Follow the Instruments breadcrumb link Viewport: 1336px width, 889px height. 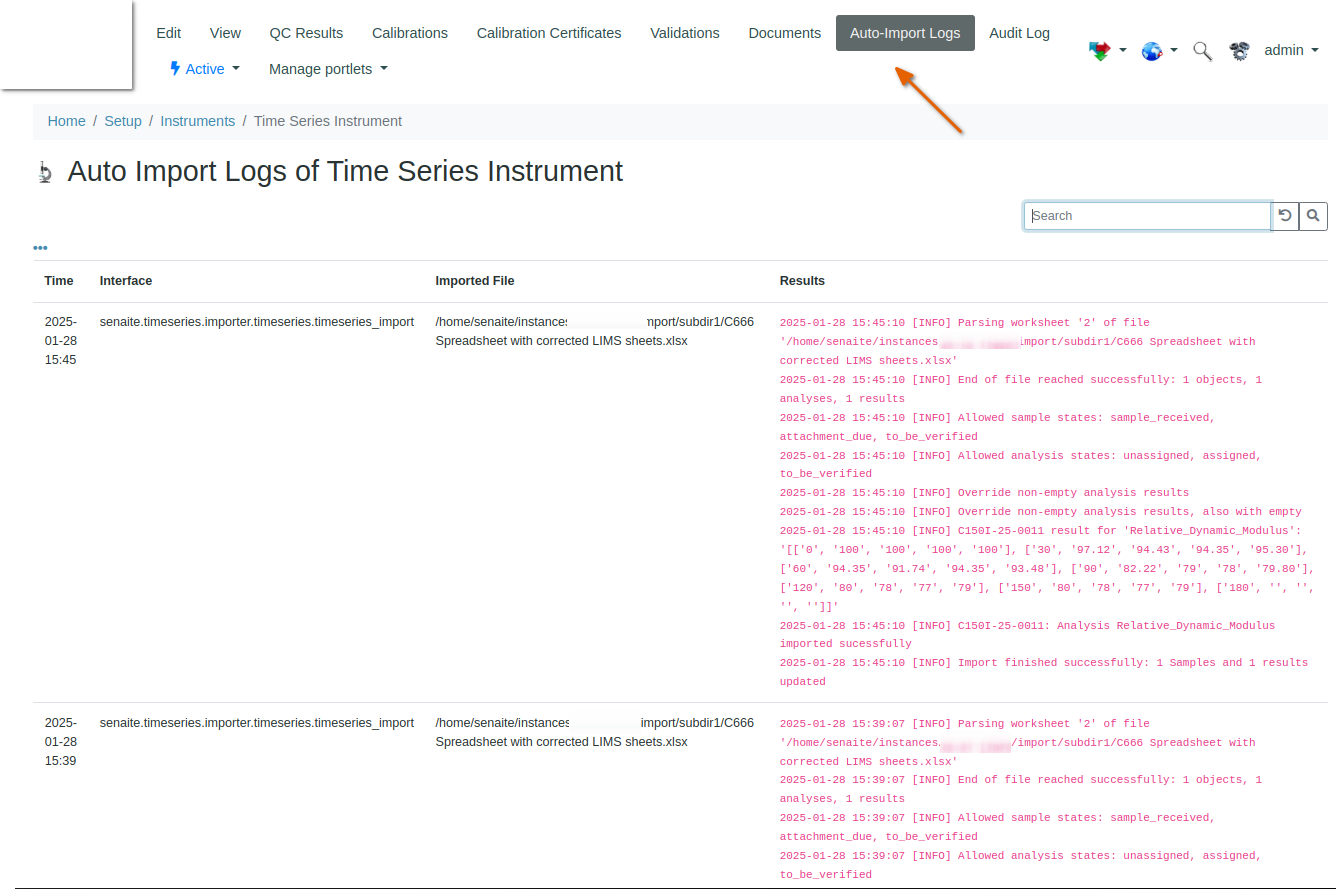198,121
